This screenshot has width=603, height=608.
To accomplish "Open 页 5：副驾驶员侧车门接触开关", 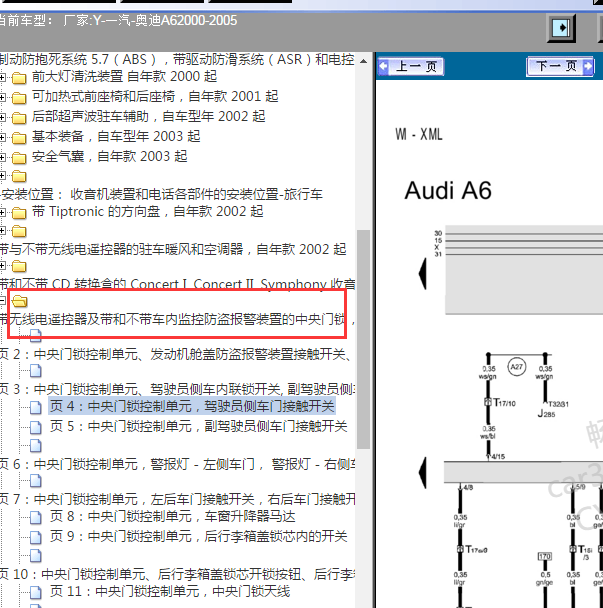I will (199, 427).
